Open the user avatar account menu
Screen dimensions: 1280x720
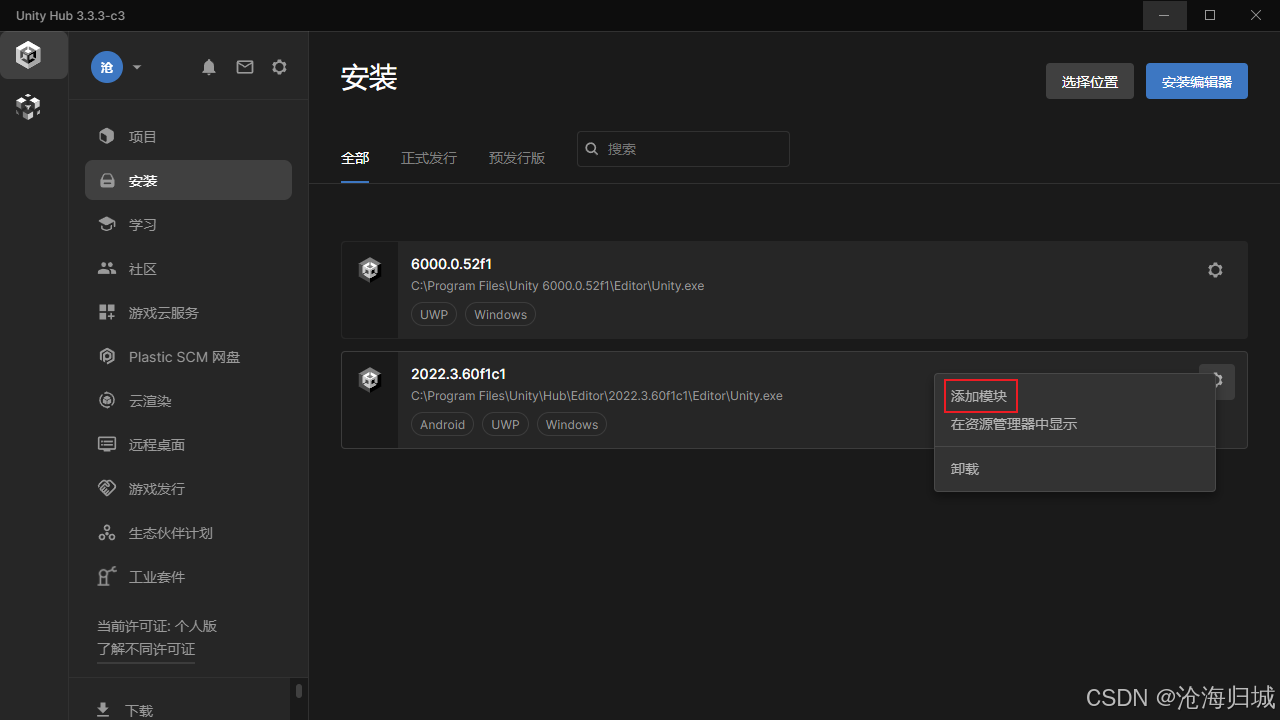[107, 67]
